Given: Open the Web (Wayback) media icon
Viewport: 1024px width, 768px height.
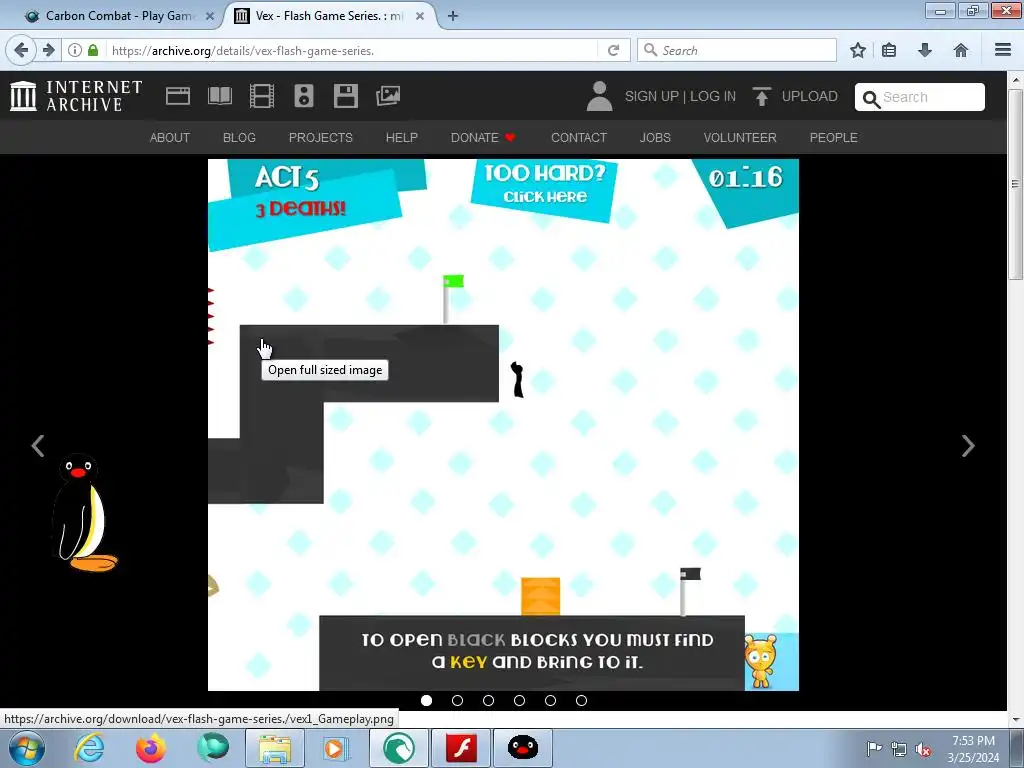Looking at the screenshot, I should click(x=178, y=96).
